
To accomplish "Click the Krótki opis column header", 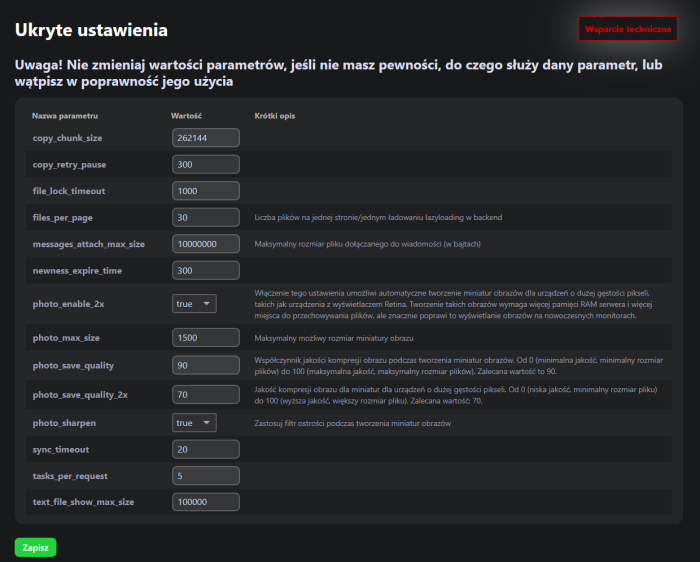I will click(x=274, y=116).
